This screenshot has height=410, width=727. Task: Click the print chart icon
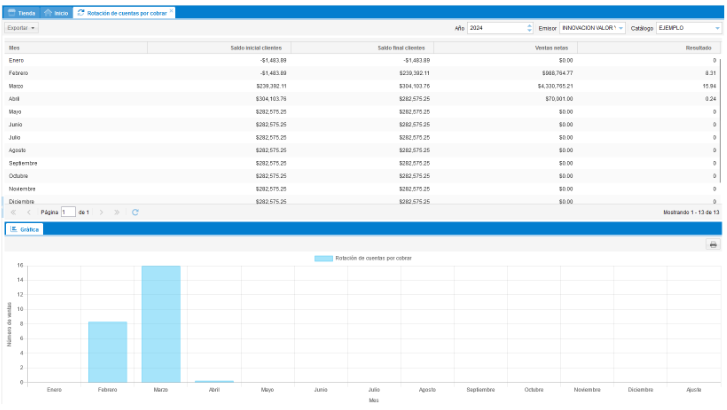[x=713, y=245]
